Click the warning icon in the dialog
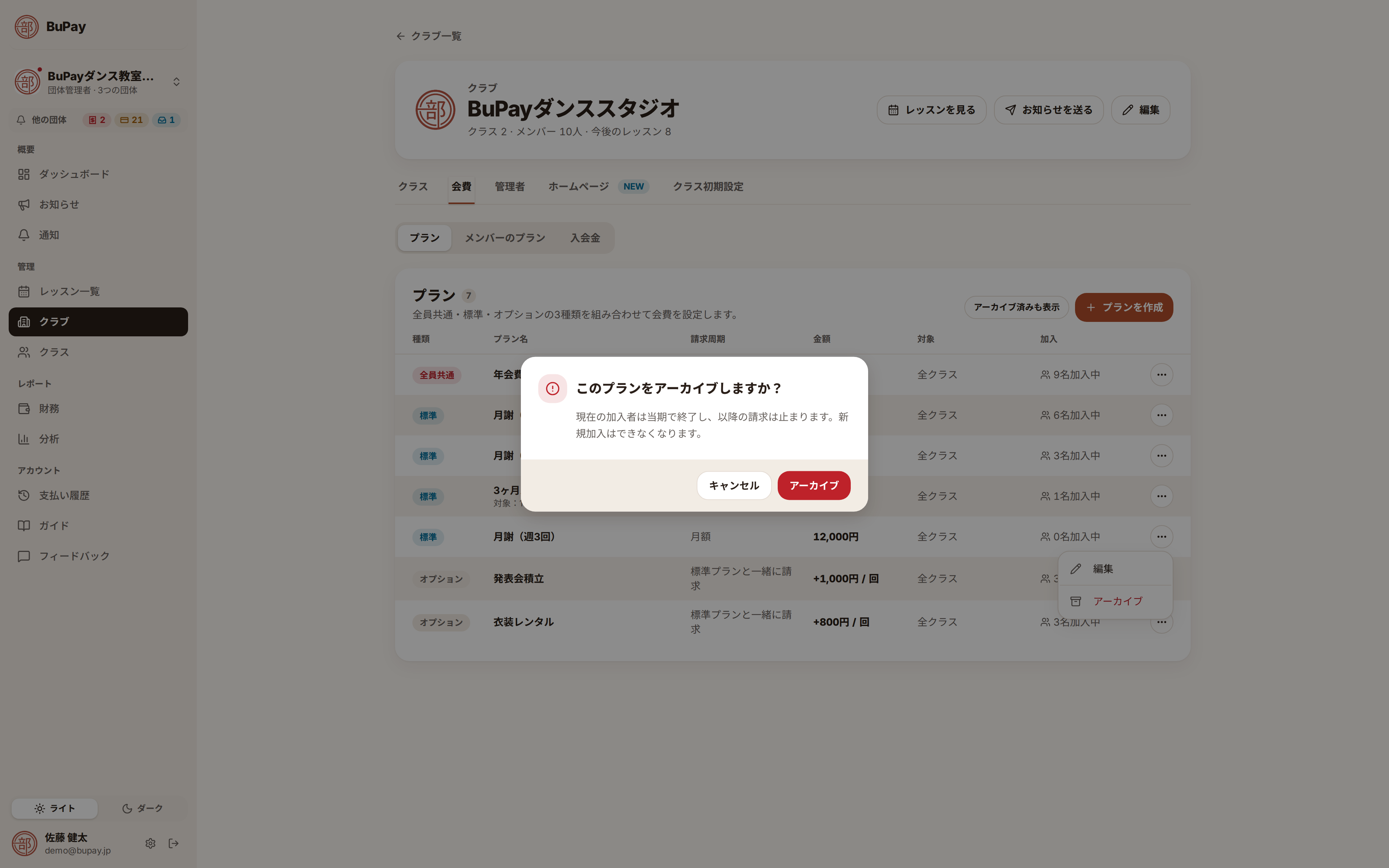 click(x=552, y=389)
